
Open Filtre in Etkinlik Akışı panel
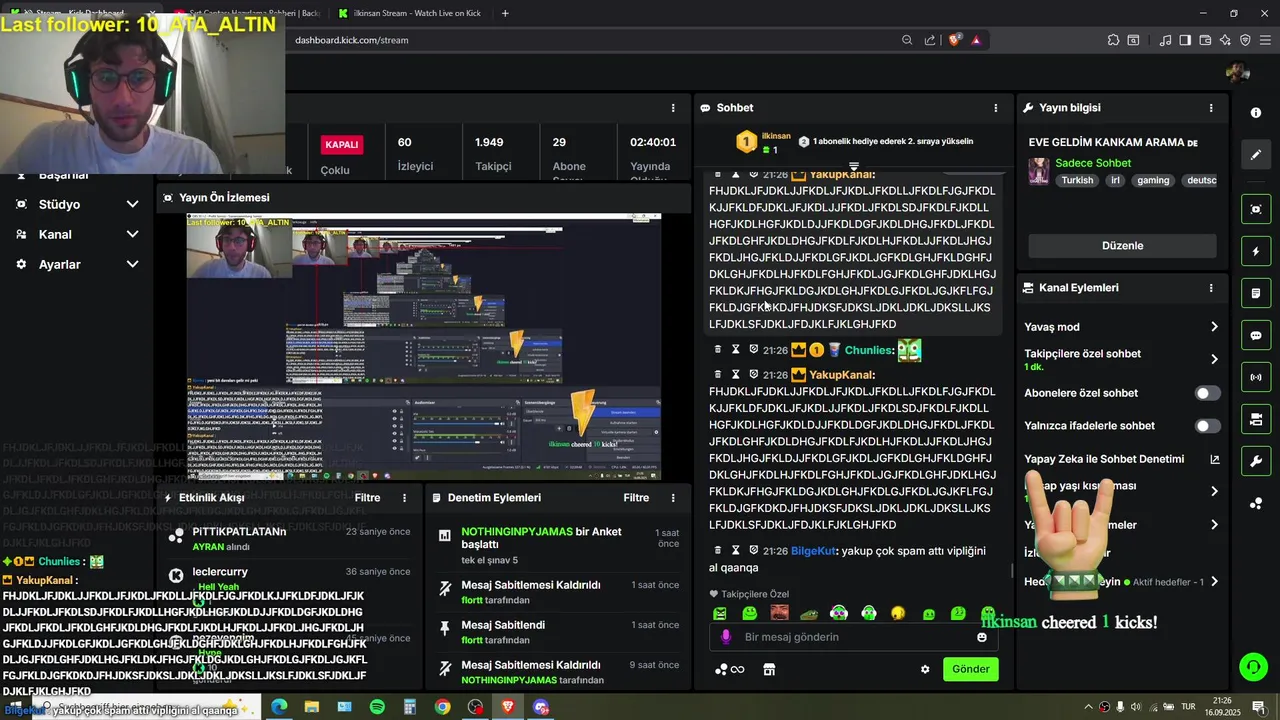[367, 498]
